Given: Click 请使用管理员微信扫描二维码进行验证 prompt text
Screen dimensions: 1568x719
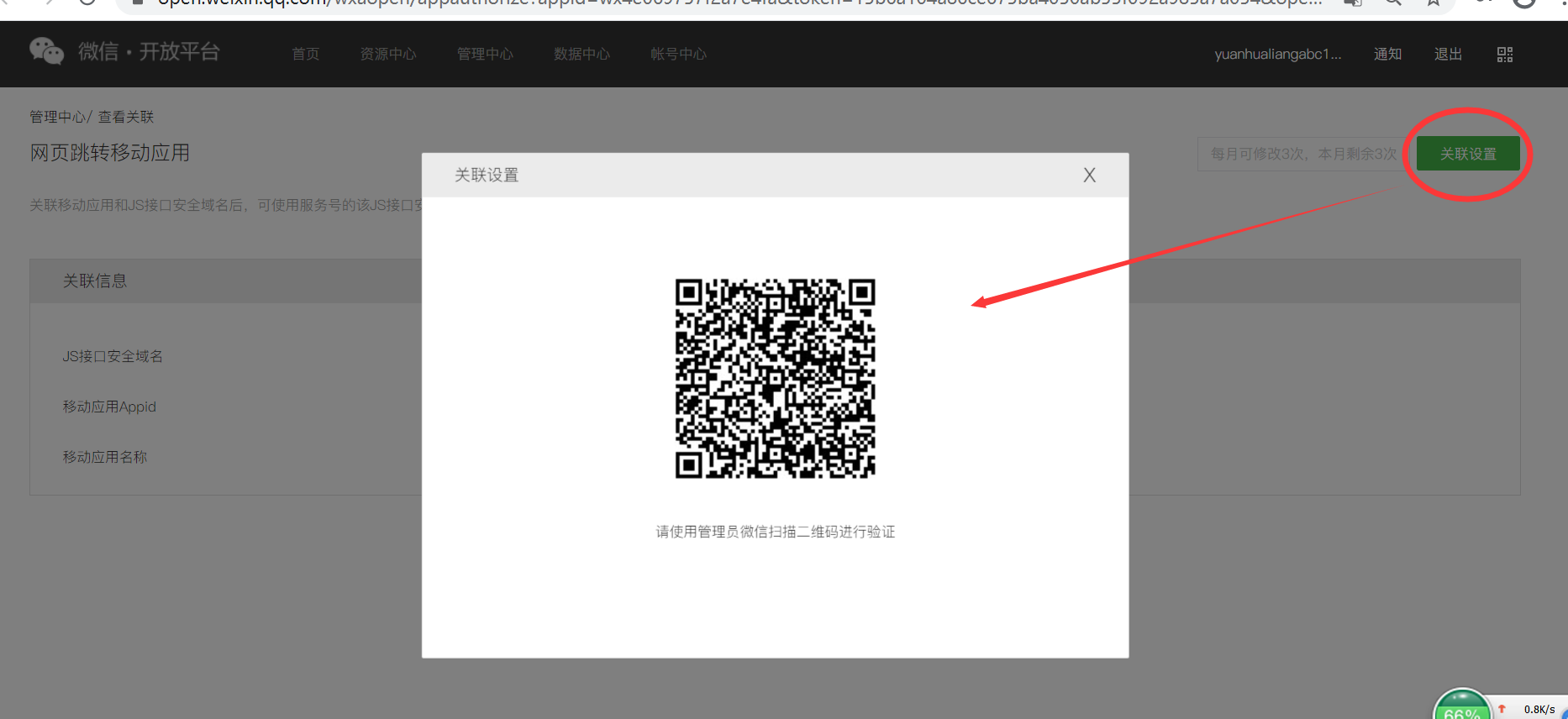Looking at the screenshot, I should point(775,532).
